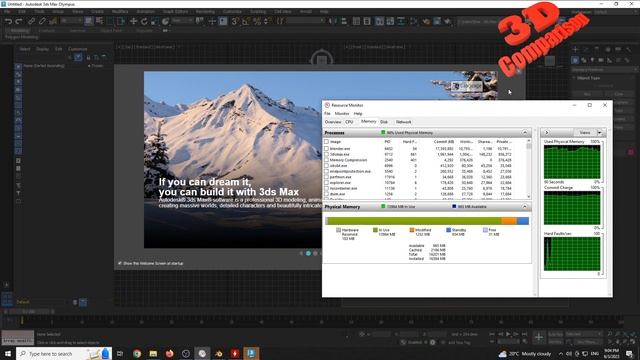
Task: Select Lights category in Create panel
Action: click(x=592, y=60)
